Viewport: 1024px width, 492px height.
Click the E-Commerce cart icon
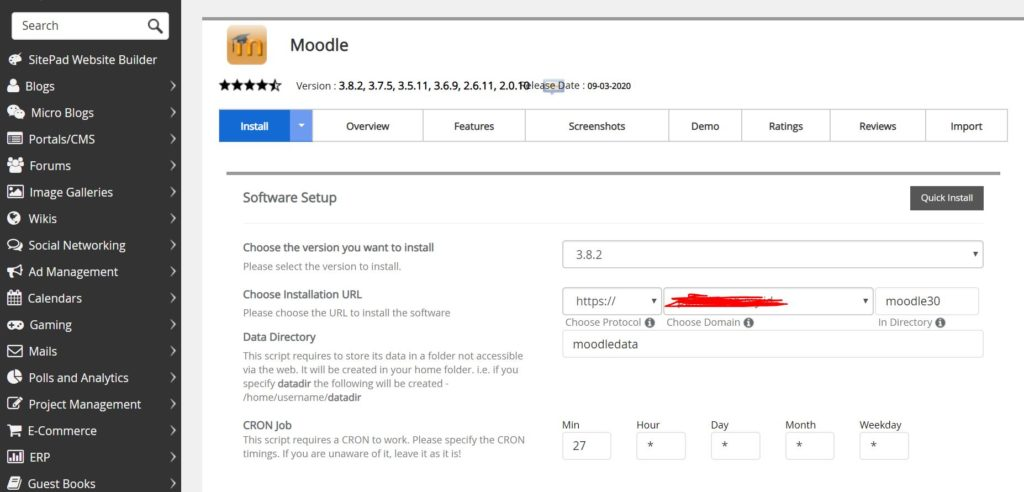pyautogui.click(x=14, y=431)
